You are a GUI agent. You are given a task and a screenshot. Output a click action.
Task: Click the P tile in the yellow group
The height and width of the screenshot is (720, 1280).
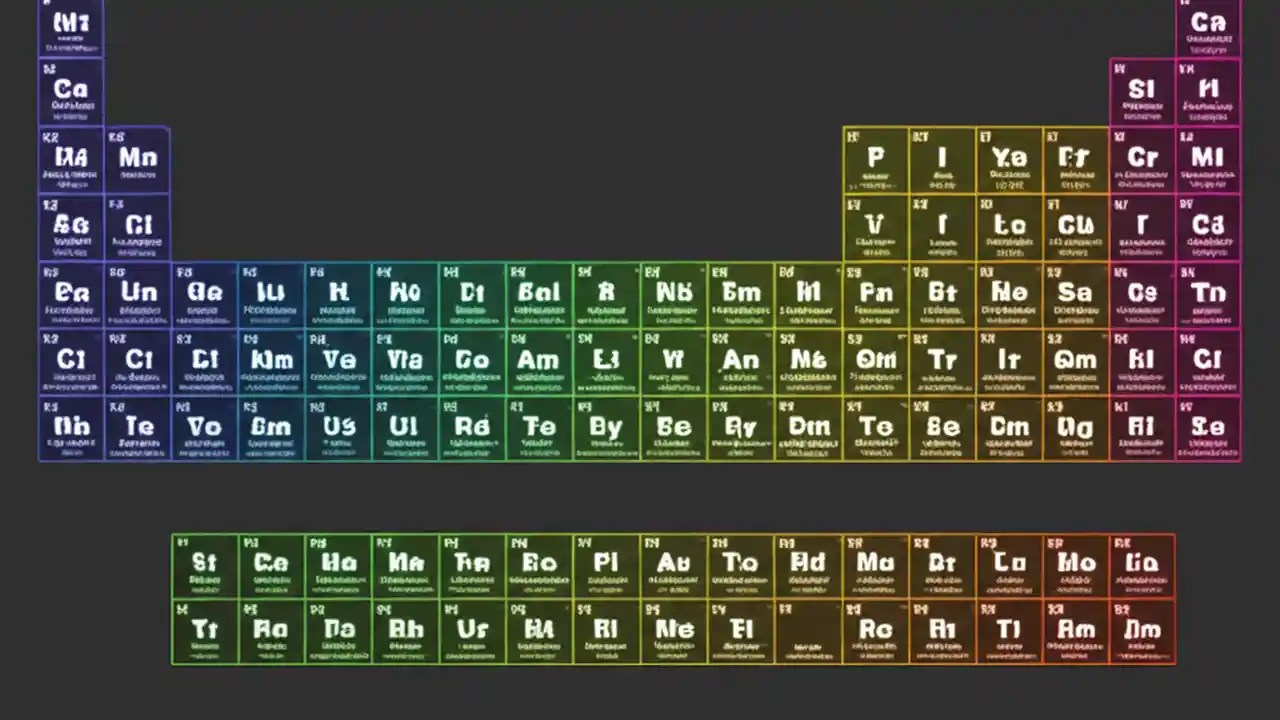tap(875, 158)
